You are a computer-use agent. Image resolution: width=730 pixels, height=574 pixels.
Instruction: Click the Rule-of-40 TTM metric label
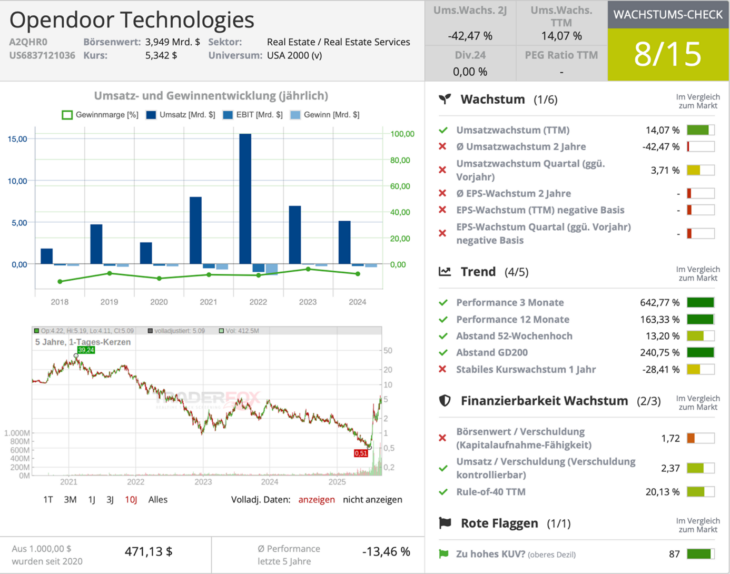(491, 492)
